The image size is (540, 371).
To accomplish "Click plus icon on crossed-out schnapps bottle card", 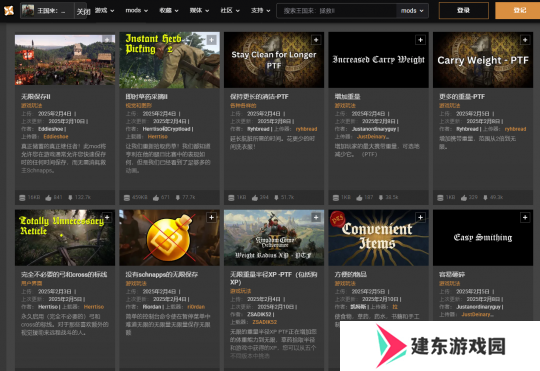I will pos(211,218).
